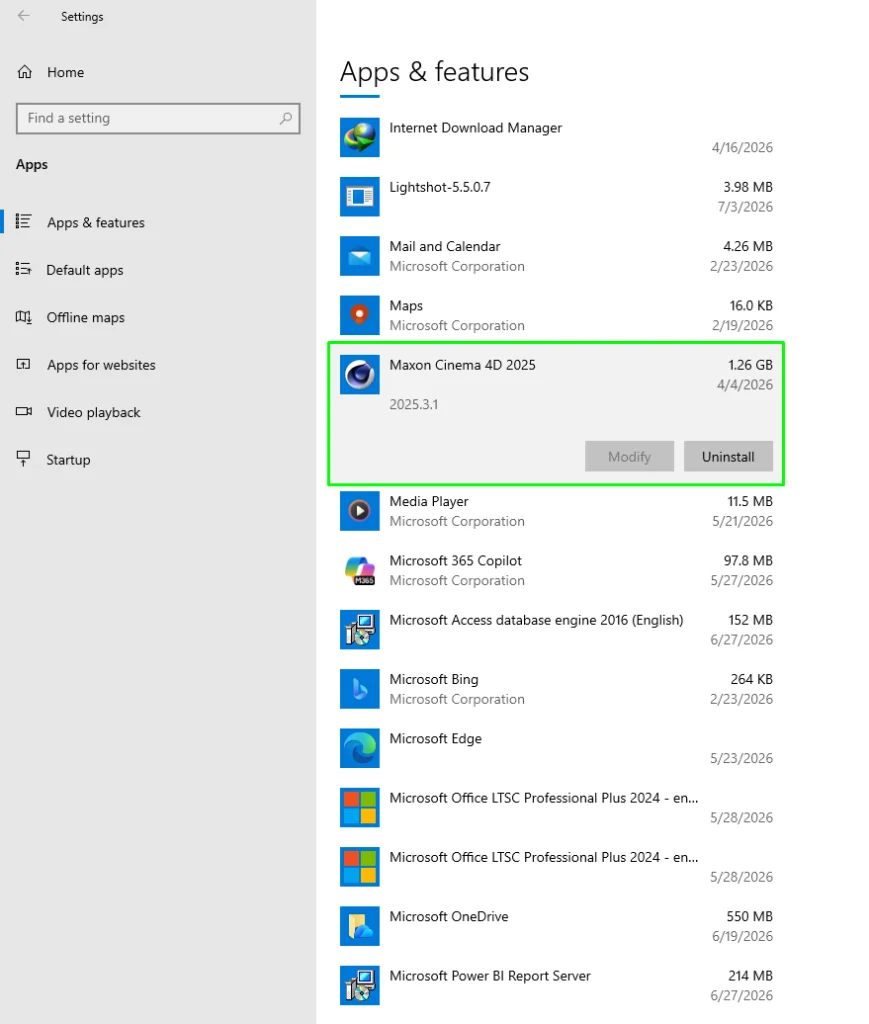Viewport: 869px width, 1024px height.
Task: Select Lightshot-5.5.0.7 entry name
Action: click(x=439, y=187)
